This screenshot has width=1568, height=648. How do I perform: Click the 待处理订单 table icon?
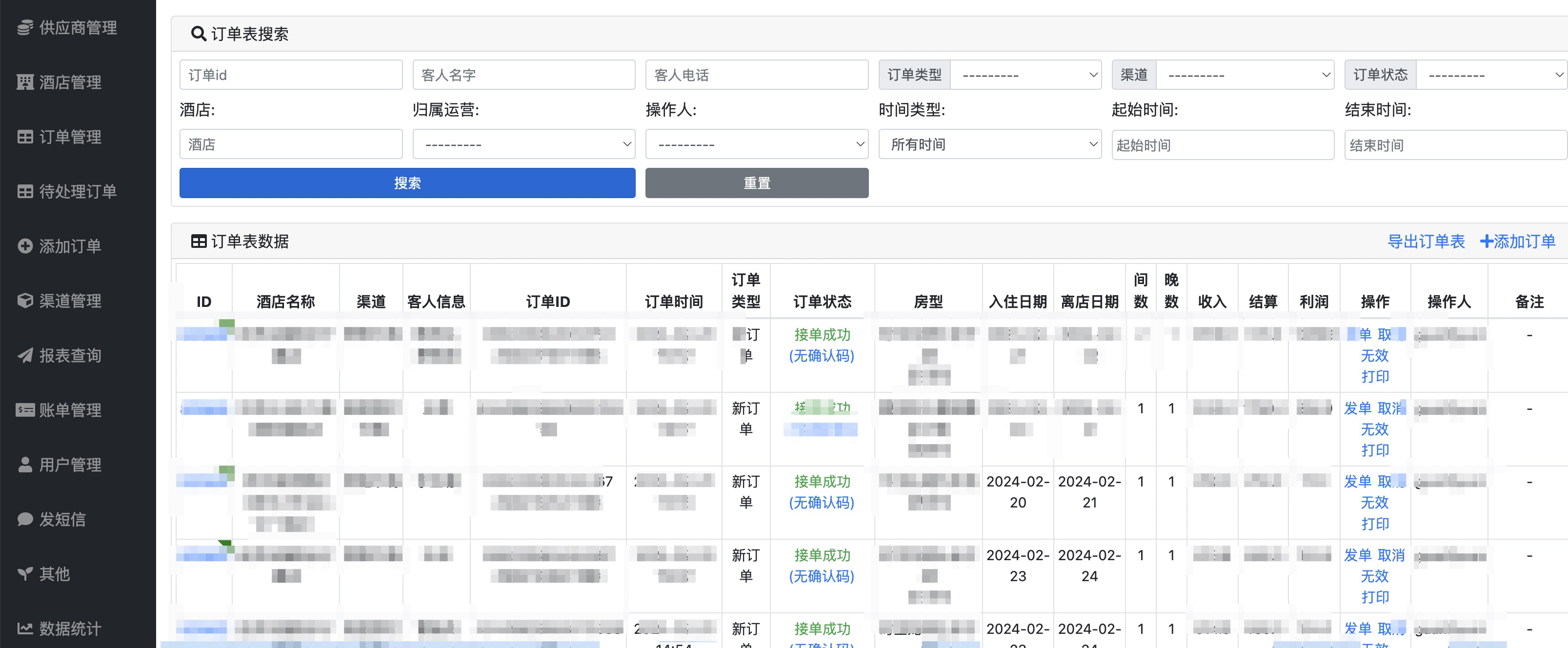click(25, 192)
